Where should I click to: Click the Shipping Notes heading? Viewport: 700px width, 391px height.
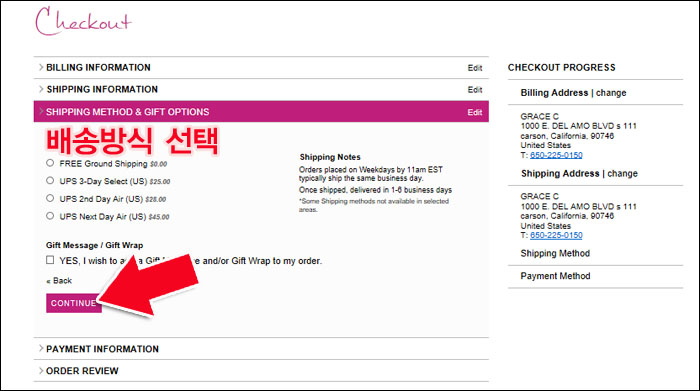[x=330, y=157]
